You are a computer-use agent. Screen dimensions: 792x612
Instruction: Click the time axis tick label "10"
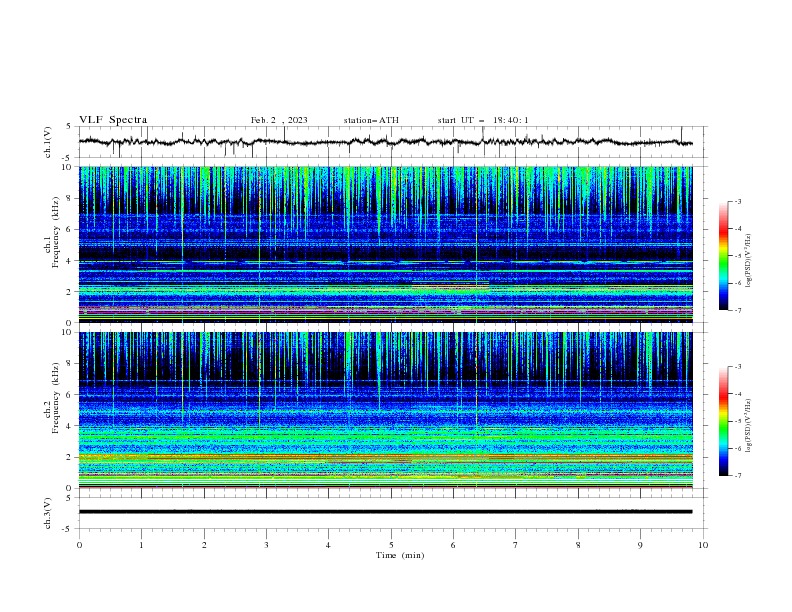[703, 545]
